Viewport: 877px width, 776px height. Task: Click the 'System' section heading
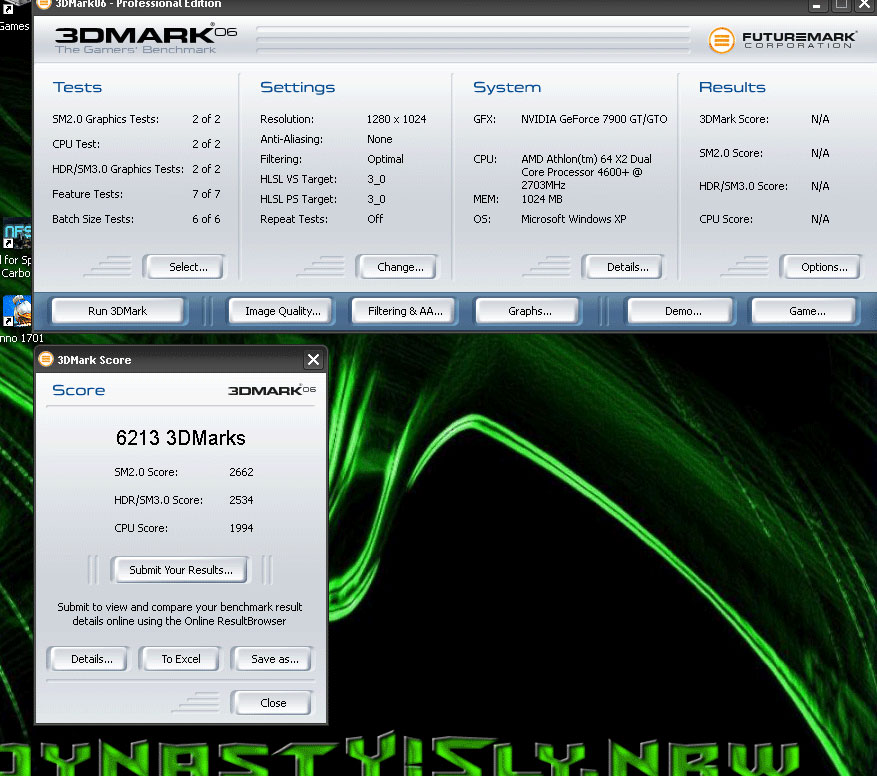click(507, 88)
